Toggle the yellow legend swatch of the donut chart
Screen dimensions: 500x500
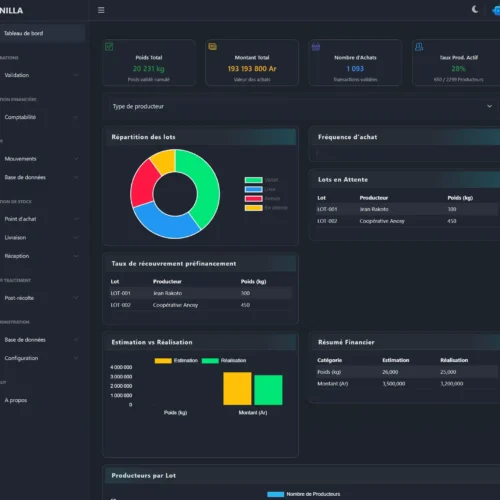(253, 208)
